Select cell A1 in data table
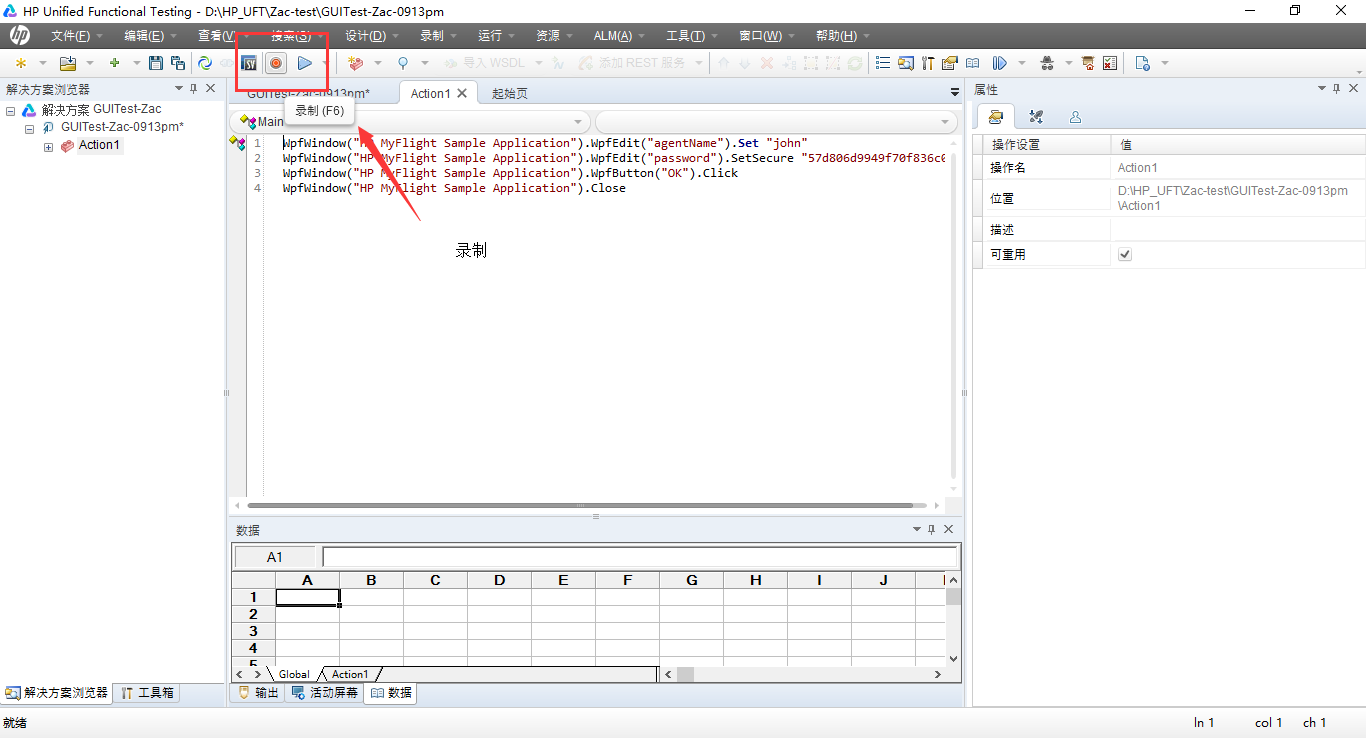The height and width of the screenshot is (738, 1366). [x=307, y=597]
